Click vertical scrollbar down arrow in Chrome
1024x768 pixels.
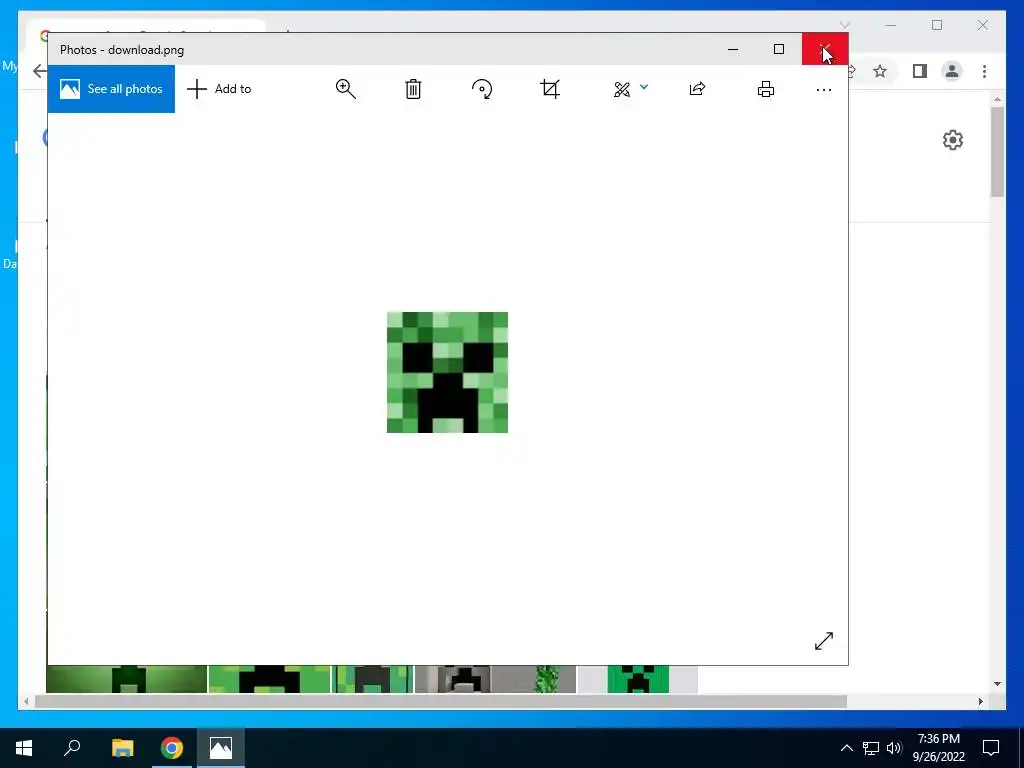[x=997, y=684]
